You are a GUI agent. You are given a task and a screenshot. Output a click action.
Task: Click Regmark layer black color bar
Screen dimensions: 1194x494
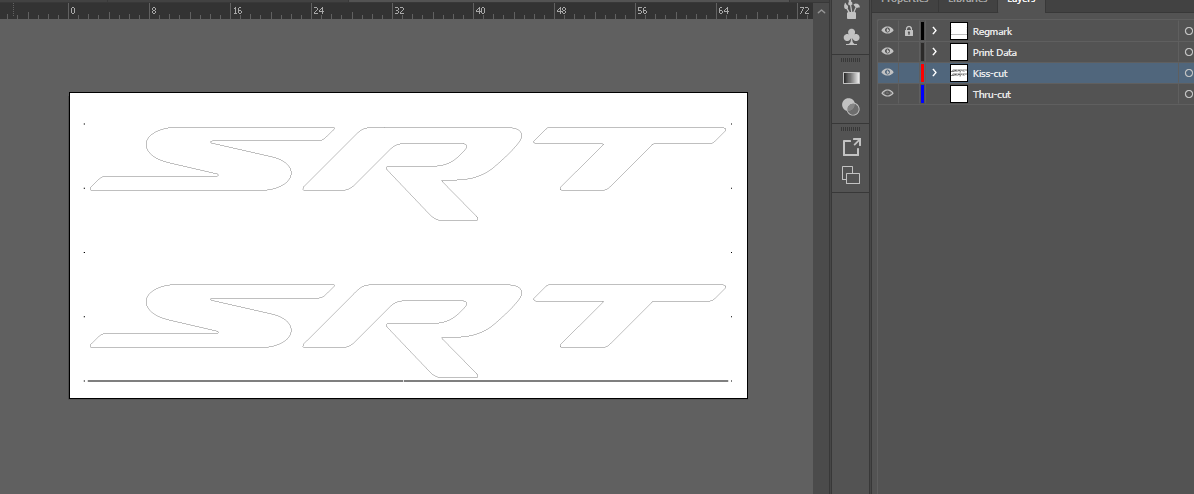tap(922, 31)
